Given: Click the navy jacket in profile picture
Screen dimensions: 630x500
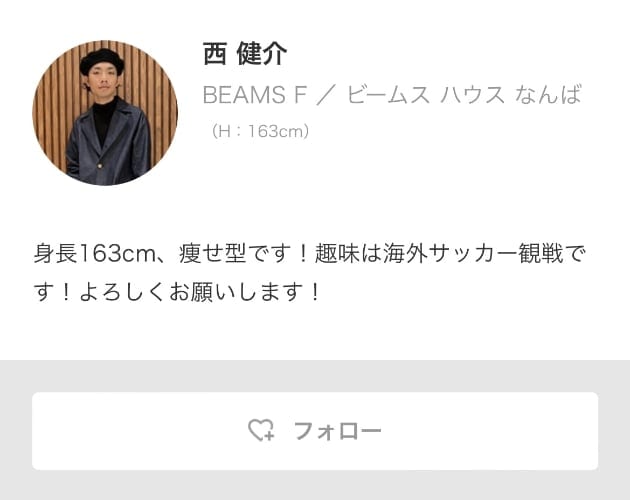Looking at the screenshot, I should 109,145.
